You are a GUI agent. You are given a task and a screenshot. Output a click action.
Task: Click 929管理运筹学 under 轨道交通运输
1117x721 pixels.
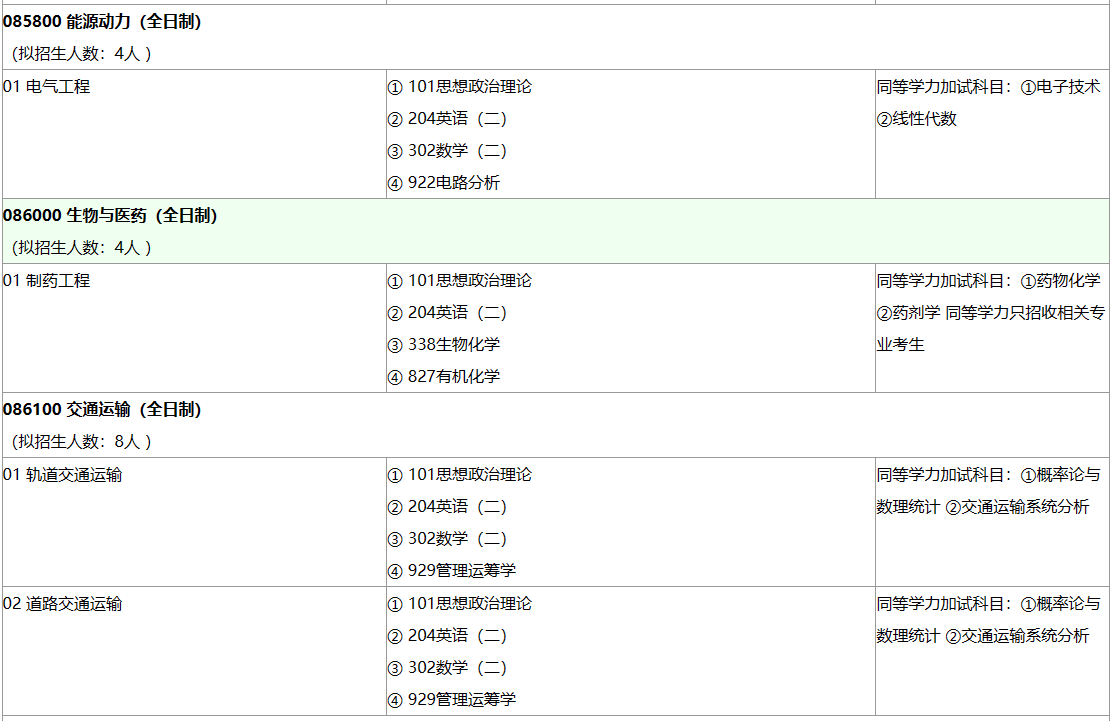coord(461,571)
